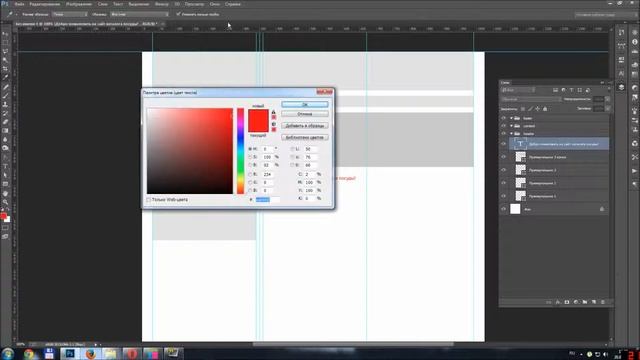Screen dimensions: 640x360
Task: Click the lock position icon in Layers
Action: tap(537, 109)
